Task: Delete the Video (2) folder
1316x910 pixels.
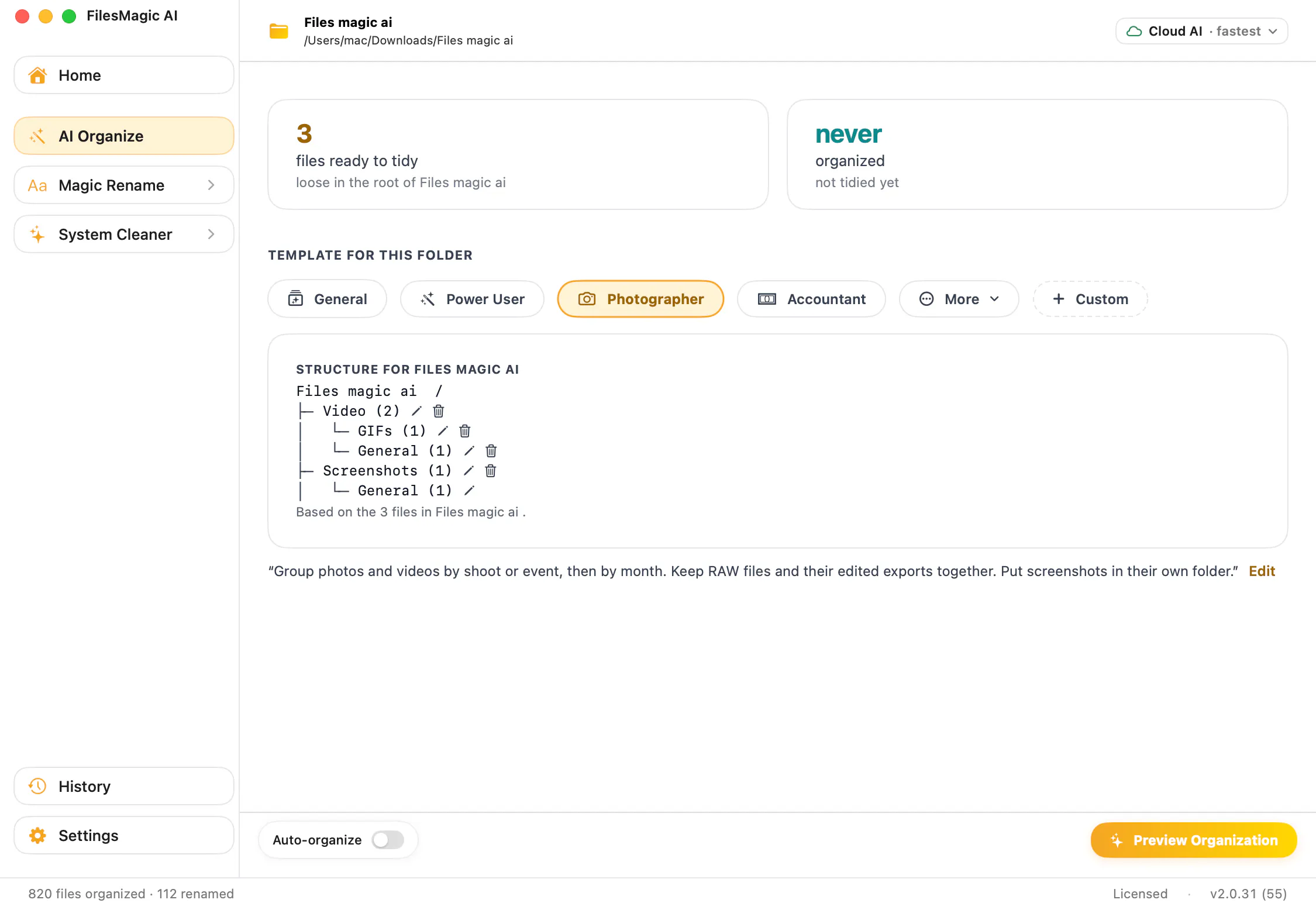Action: (x=439, y=411)
